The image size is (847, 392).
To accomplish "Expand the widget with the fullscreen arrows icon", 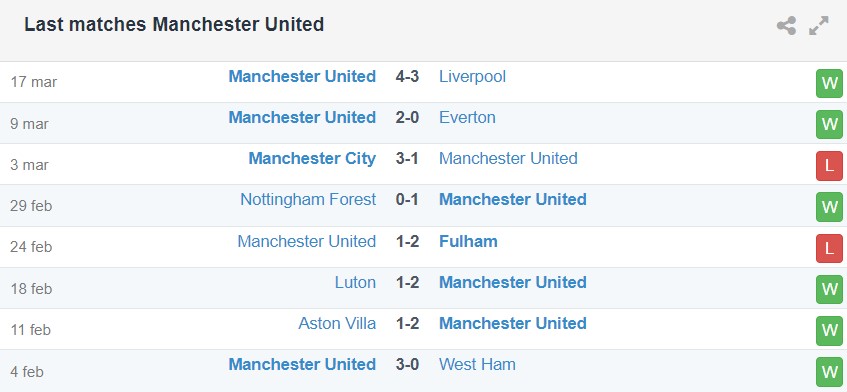I will (818, 25).
